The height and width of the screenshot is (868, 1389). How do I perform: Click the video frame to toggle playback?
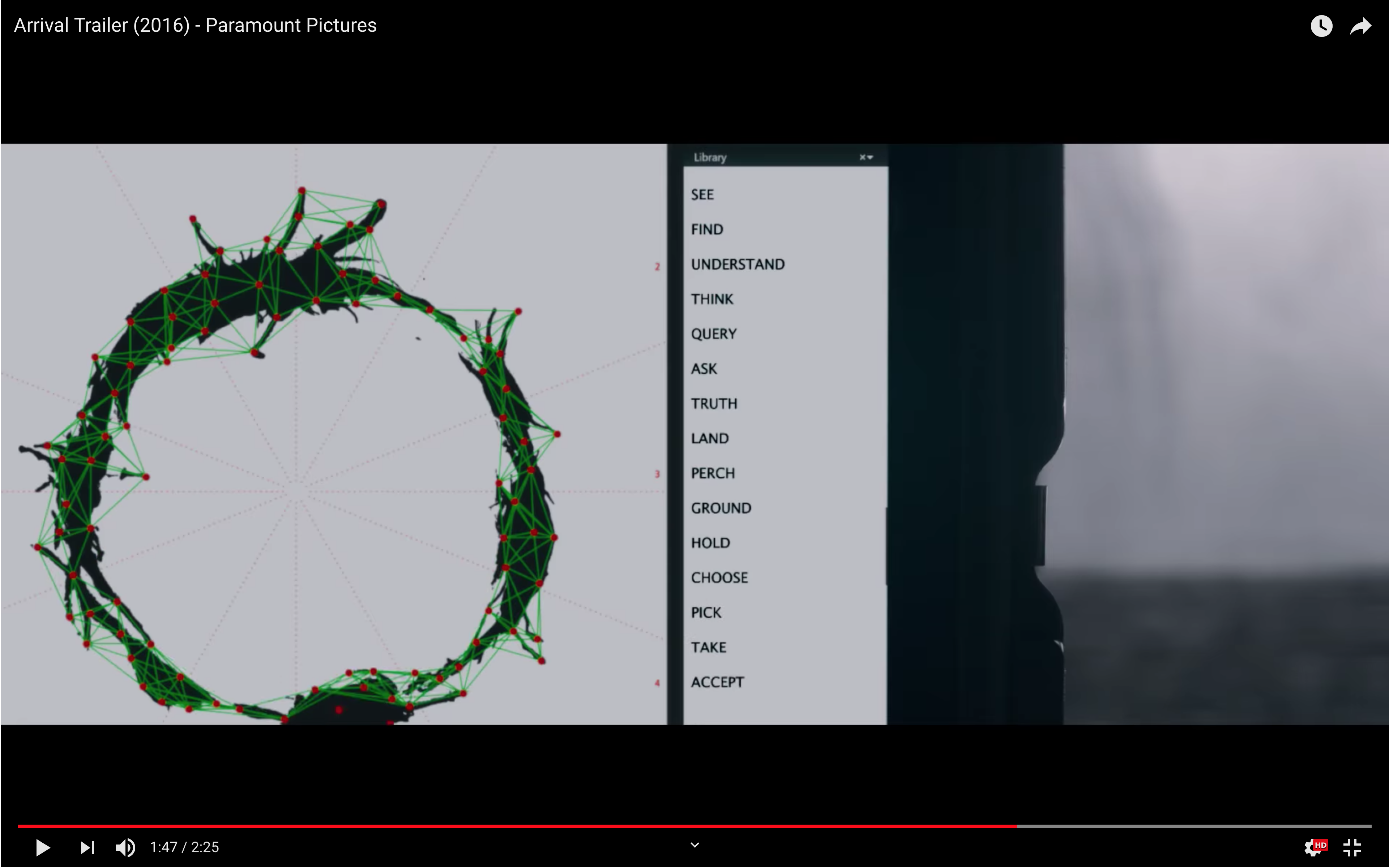694,434
